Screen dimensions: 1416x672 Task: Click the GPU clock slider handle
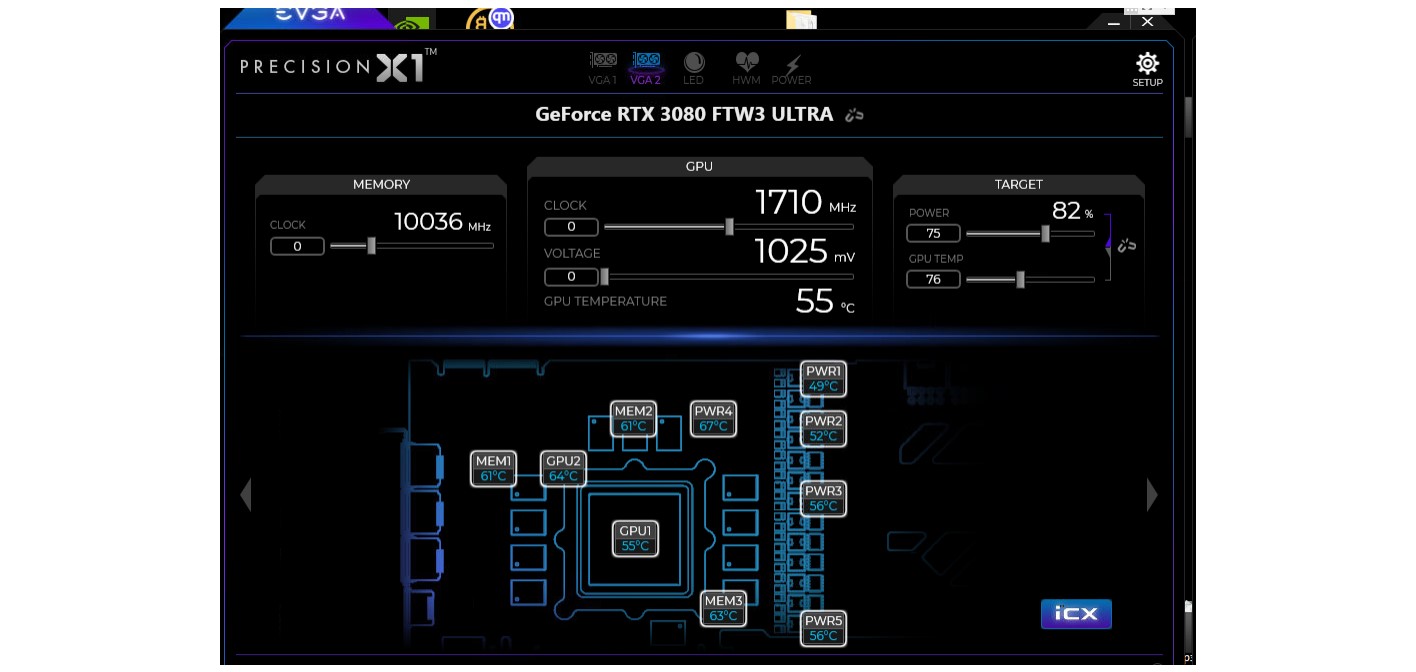point(729,227)
